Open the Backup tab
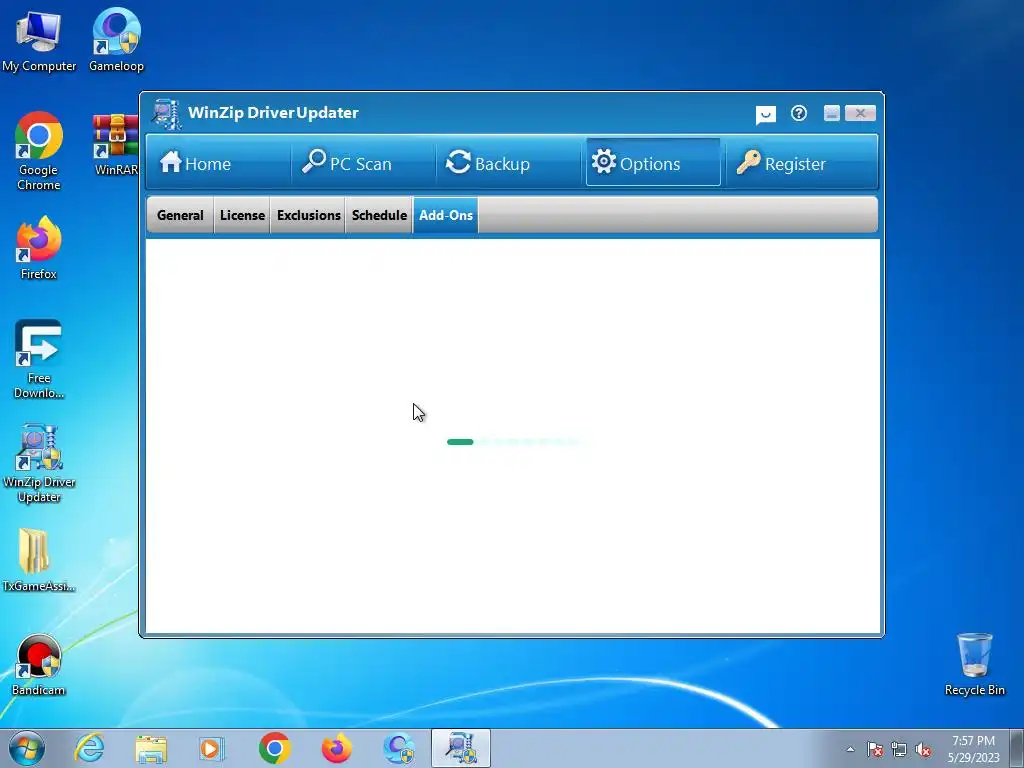This screenshot has width=1024, height=768. click(x=508, y=163)
